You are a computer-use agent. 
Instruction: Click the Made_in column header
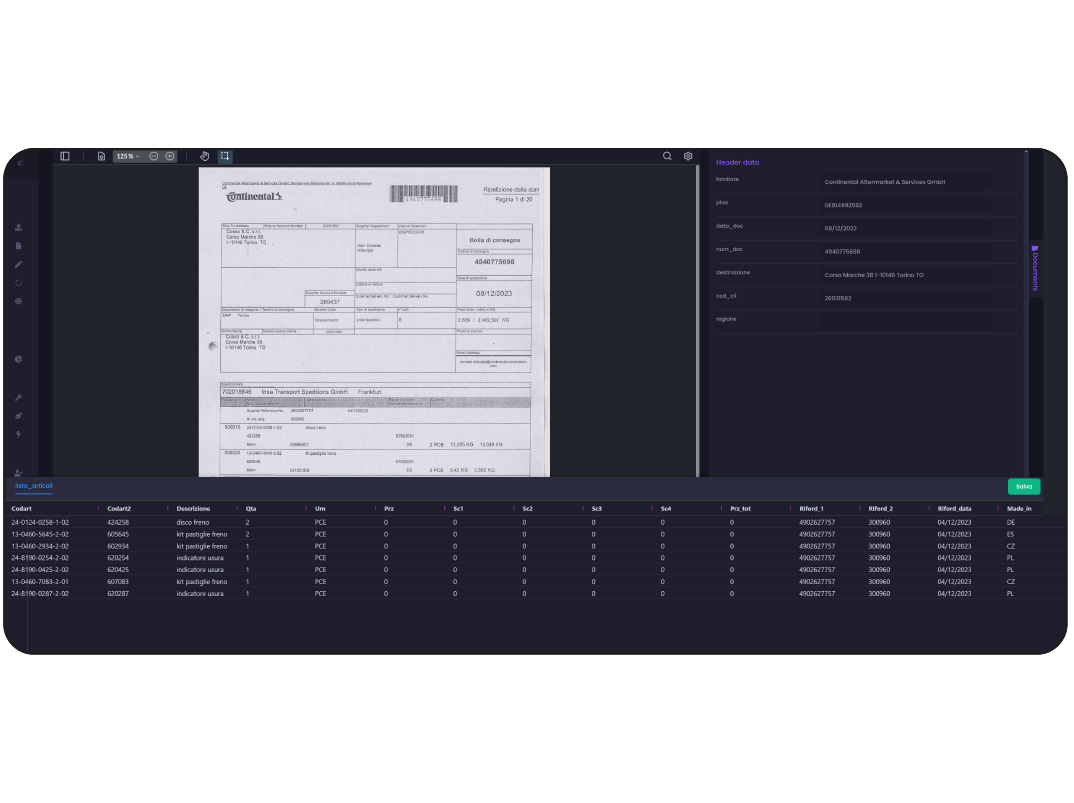[x=1019, y=509]
